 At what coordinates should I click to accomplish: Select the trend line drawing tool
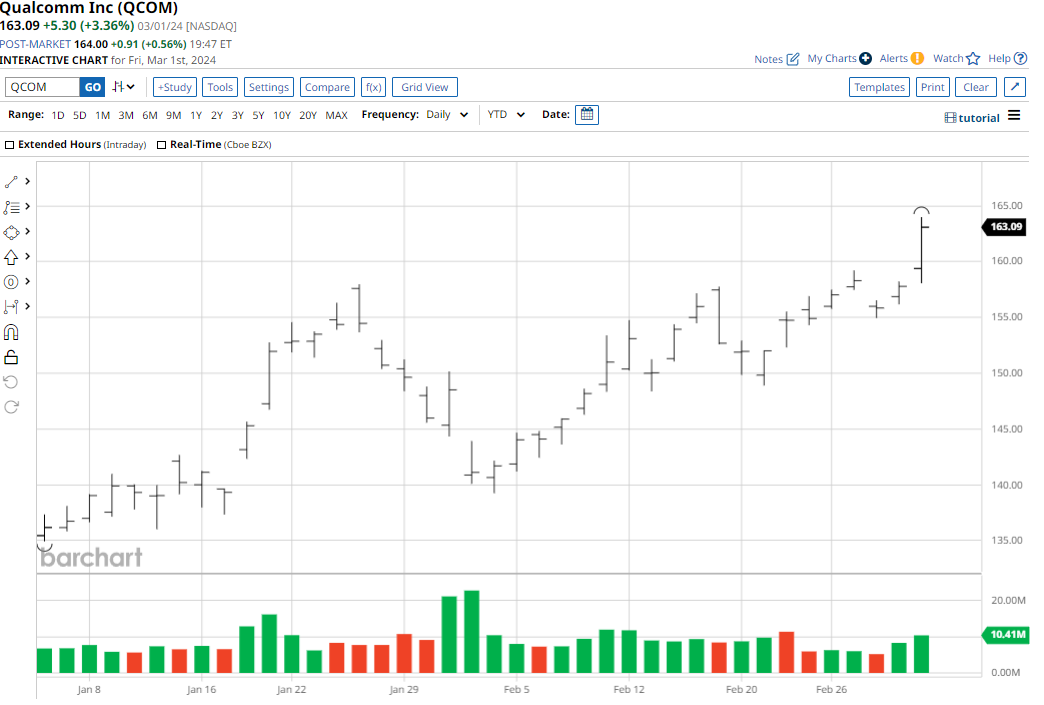tap(12, 181)
